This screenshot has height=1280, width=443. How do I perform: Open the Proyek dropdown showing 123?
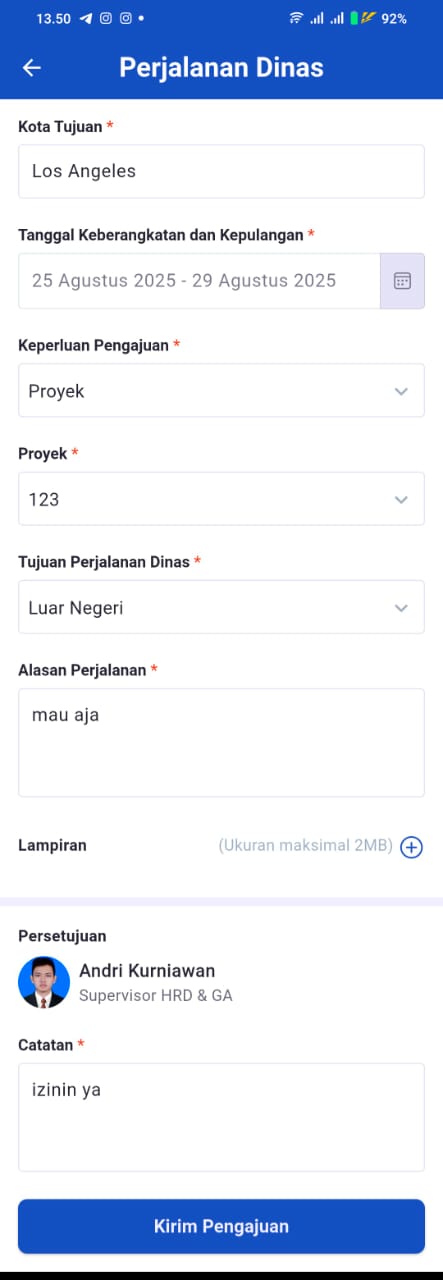(221, 498)
